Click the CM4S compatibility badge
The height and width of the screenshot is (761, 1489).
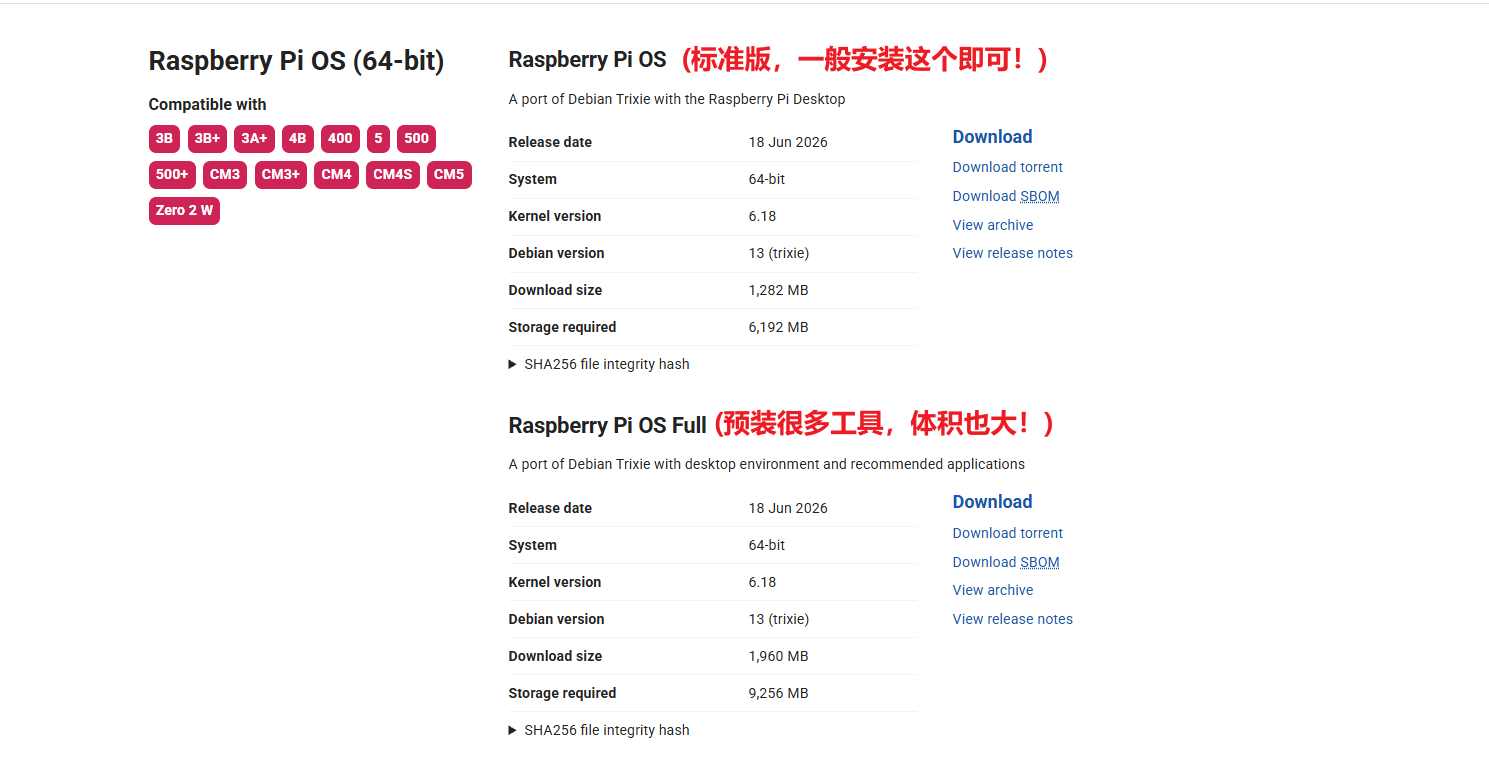pos(393,175)
